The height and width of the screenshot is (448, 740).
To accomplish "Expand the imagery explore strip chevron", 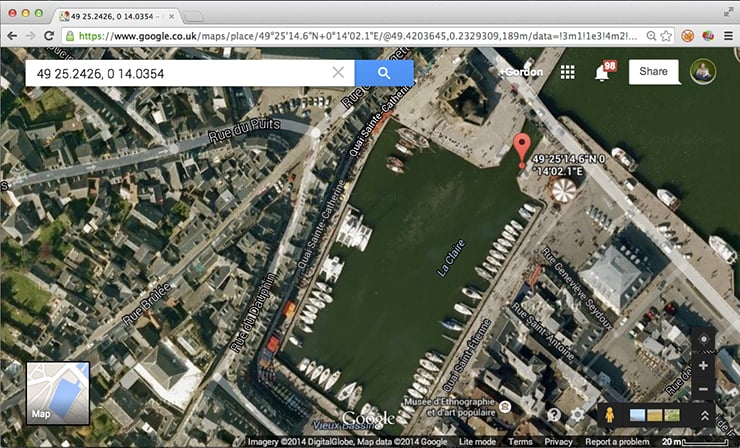I will tap(705, 415).
